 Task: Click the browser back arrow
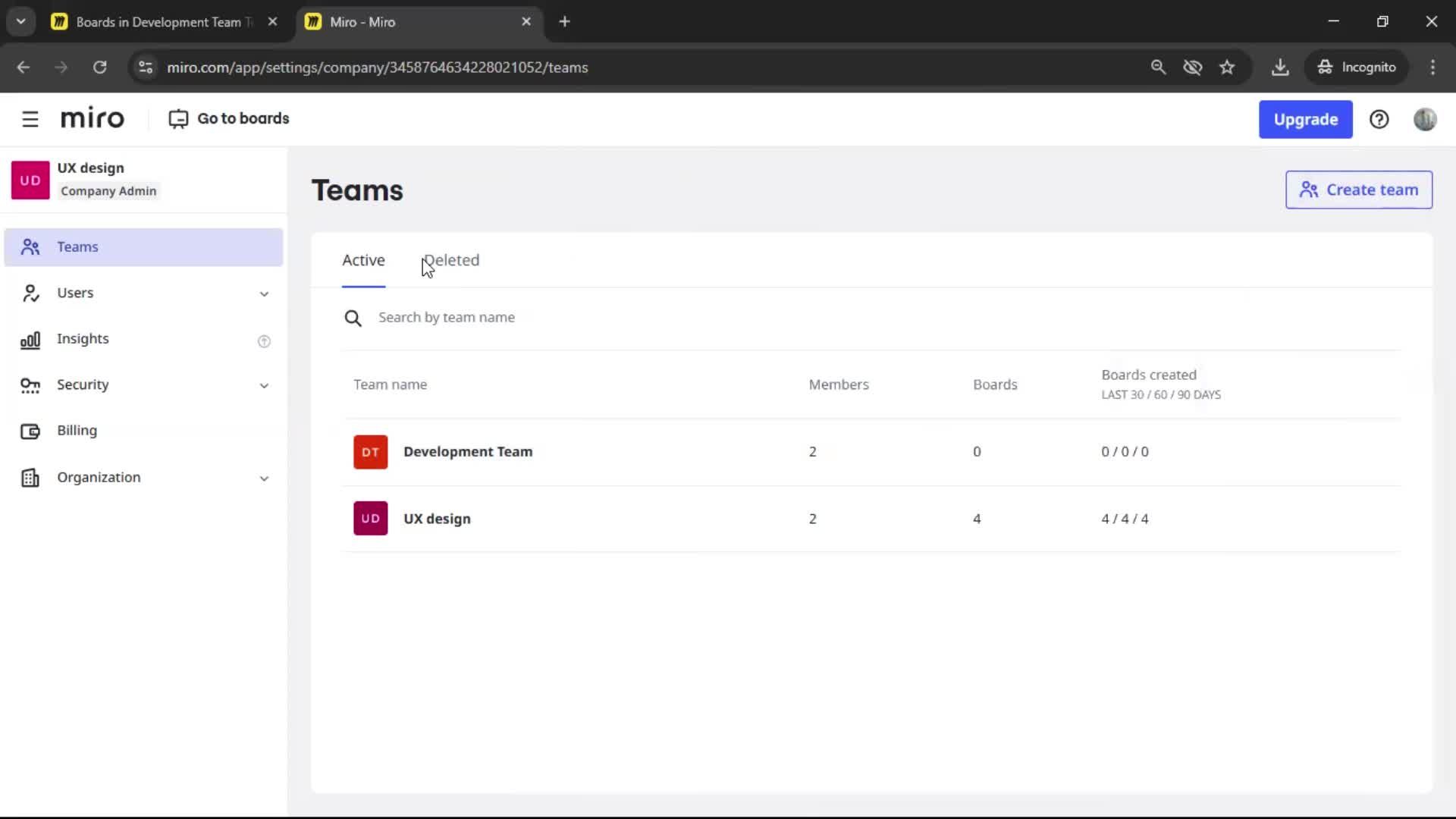(x=24, y=67)
